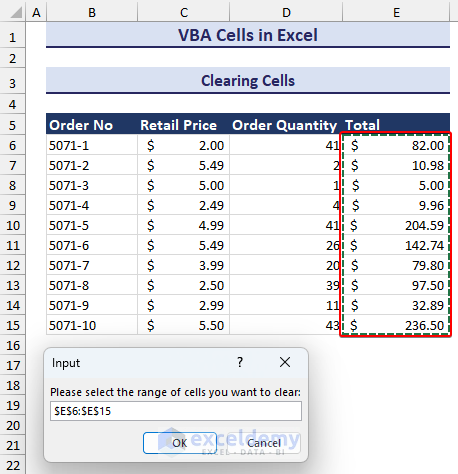Select row 10 header
458x474 pixels.
coord(13,225)
